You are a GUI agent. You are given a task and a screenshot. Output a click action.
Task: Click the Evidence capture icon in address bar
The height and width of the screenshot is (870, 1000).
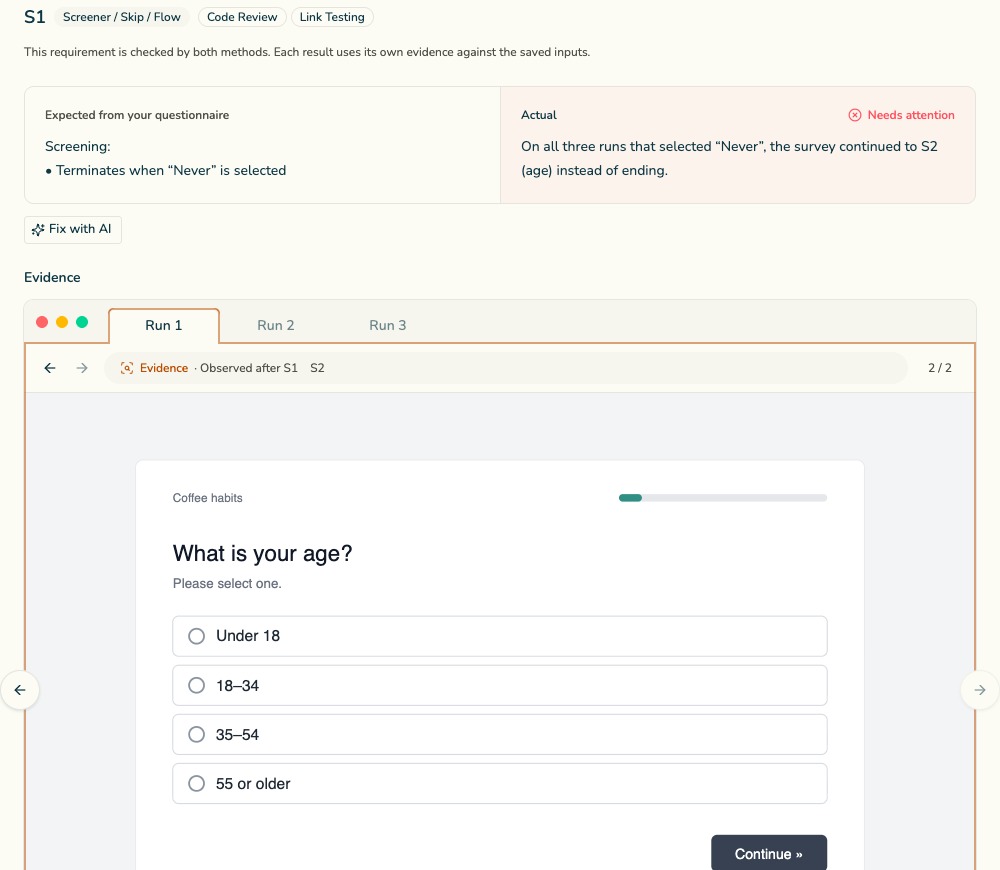pyautogui.click(x=127, y=368)
